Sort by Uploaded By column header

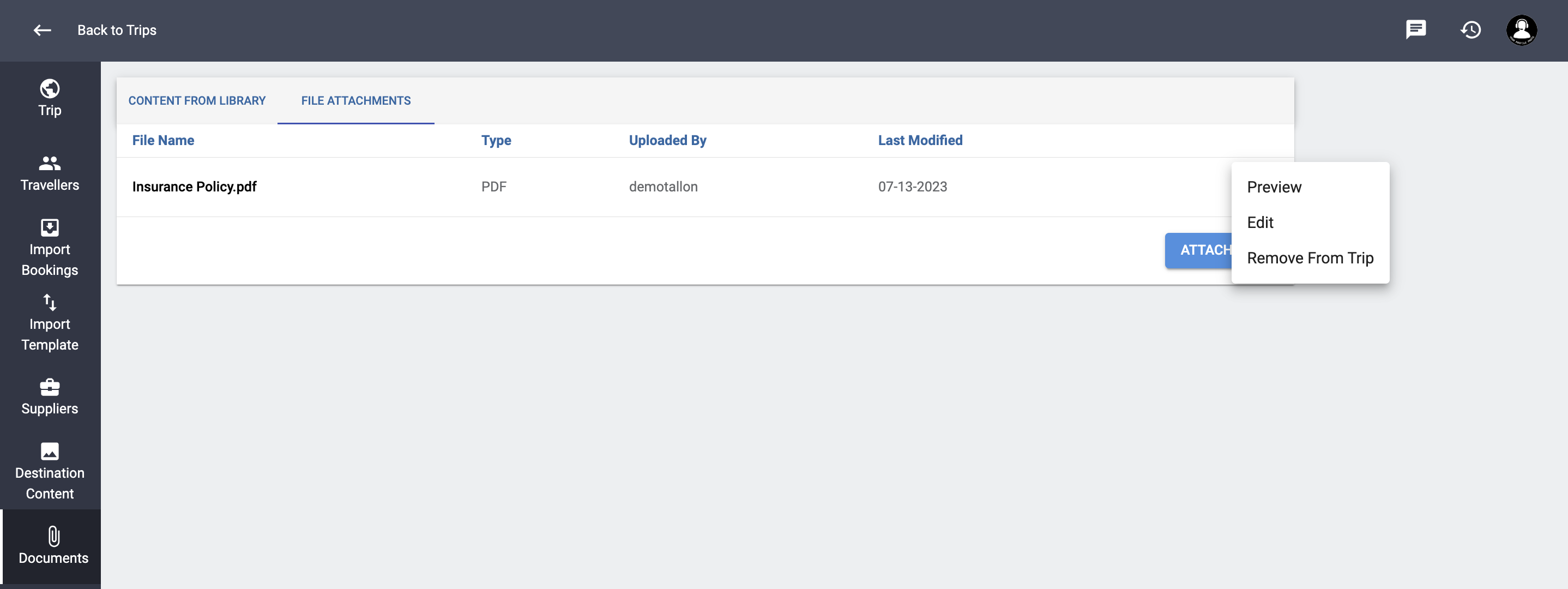click(667, 140)
